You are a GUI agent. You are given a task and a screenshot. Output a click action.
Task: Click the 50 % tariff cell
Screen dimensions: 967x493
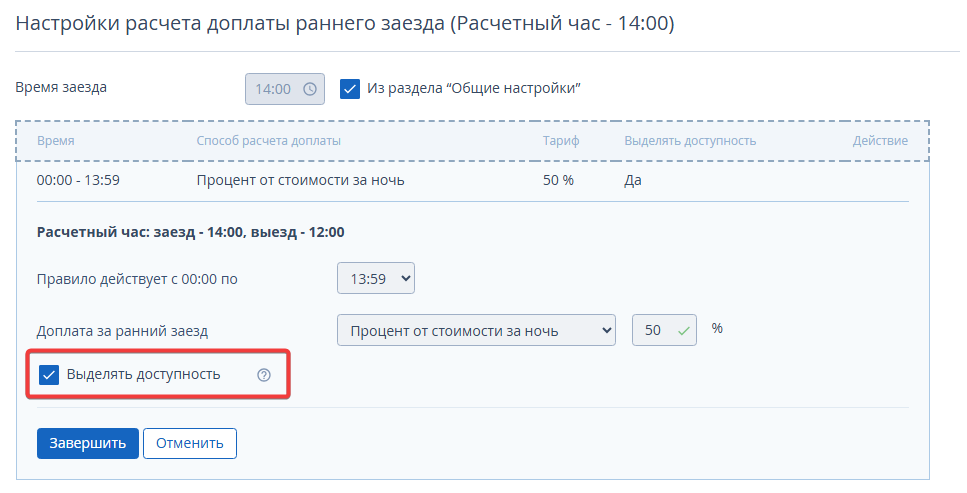coord(558,180)
